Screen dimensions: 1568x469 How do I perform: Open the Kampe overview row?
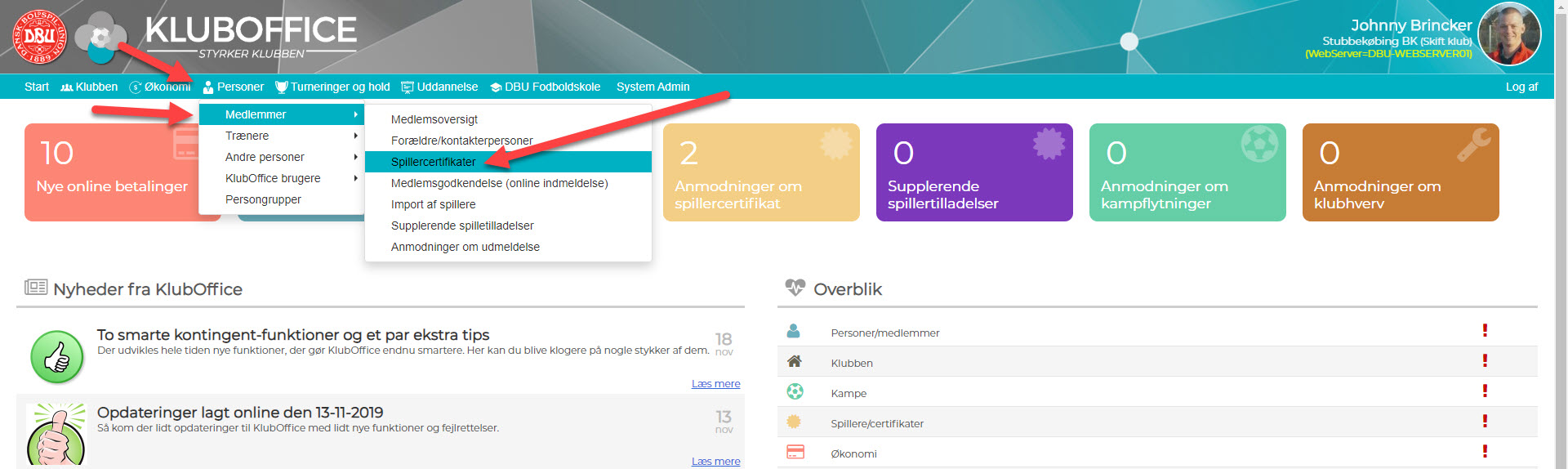pos(1157,392)
